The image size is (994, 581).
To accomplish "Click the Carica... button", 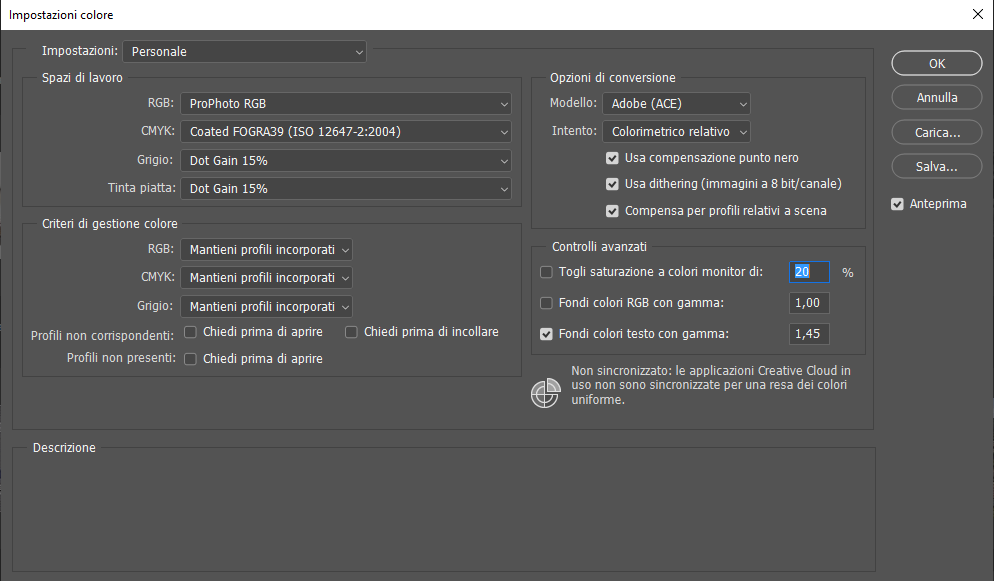I will point(937,132).
